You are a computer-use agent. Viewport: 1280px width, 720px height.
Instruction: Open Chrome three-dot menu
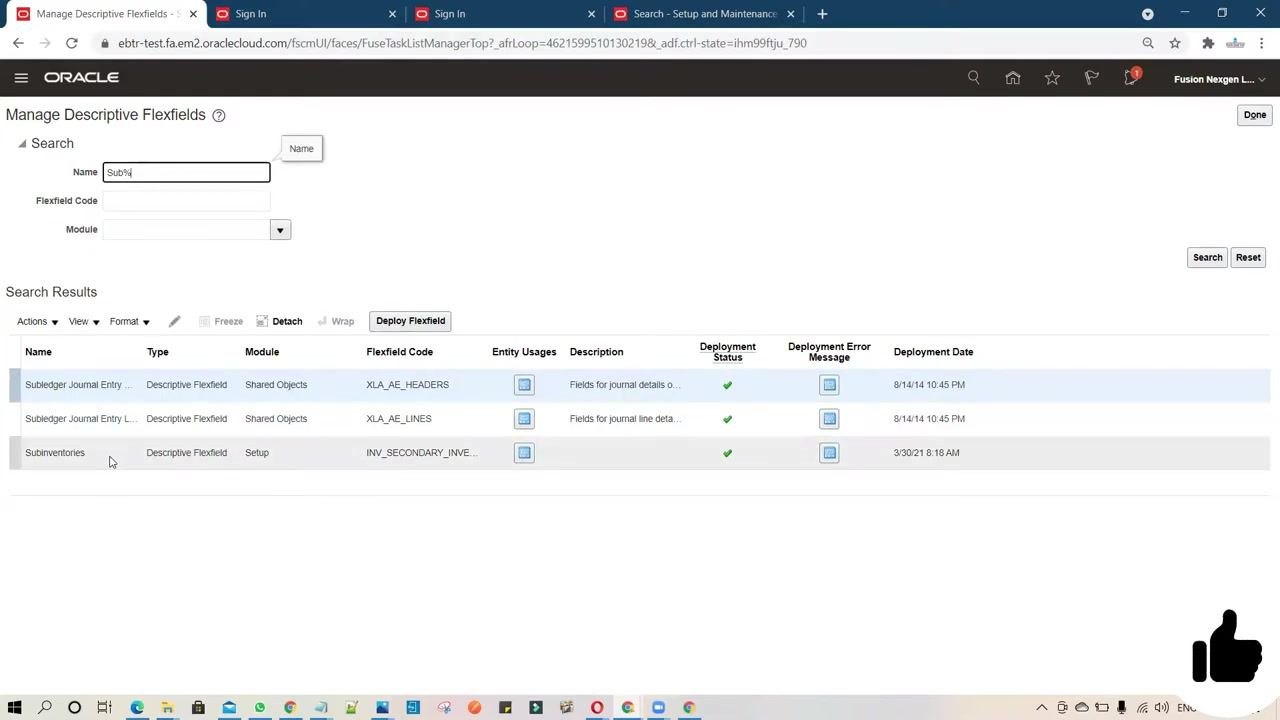1262,43
